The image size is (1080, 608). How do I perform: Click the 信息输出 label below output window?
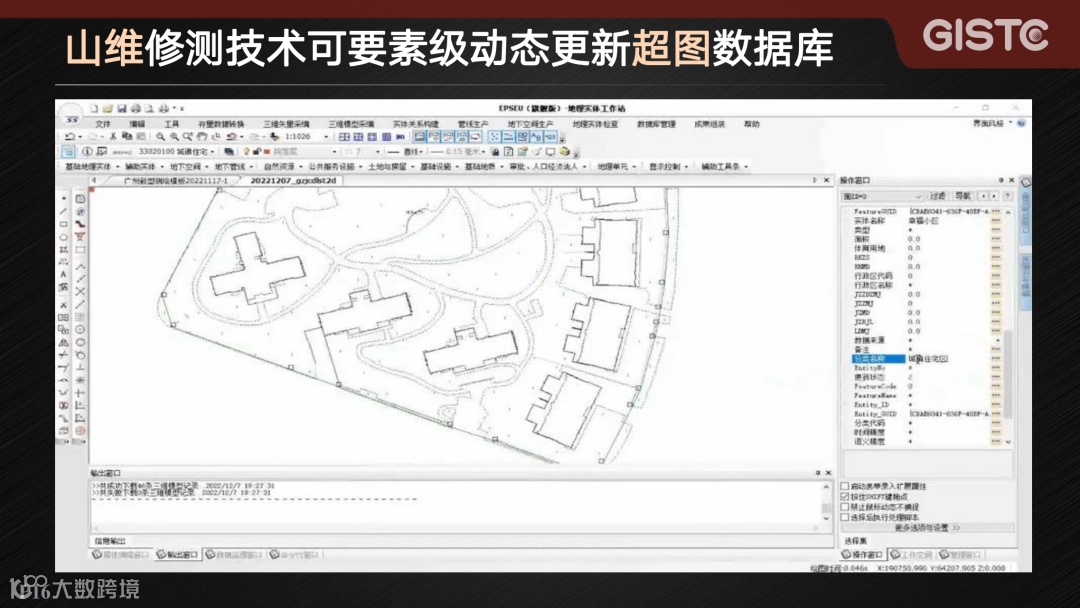tap(110, 541)
